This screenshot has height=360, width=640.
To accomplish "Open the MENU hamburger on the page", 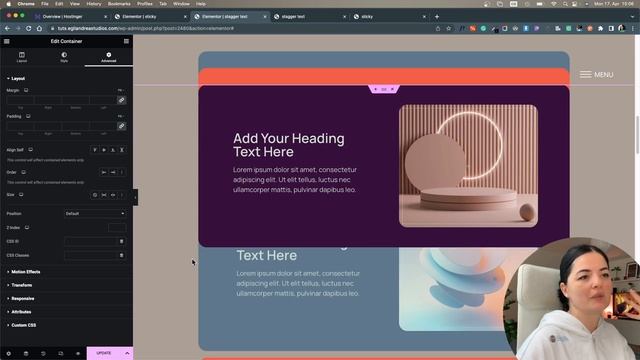I will pos(596,75).
